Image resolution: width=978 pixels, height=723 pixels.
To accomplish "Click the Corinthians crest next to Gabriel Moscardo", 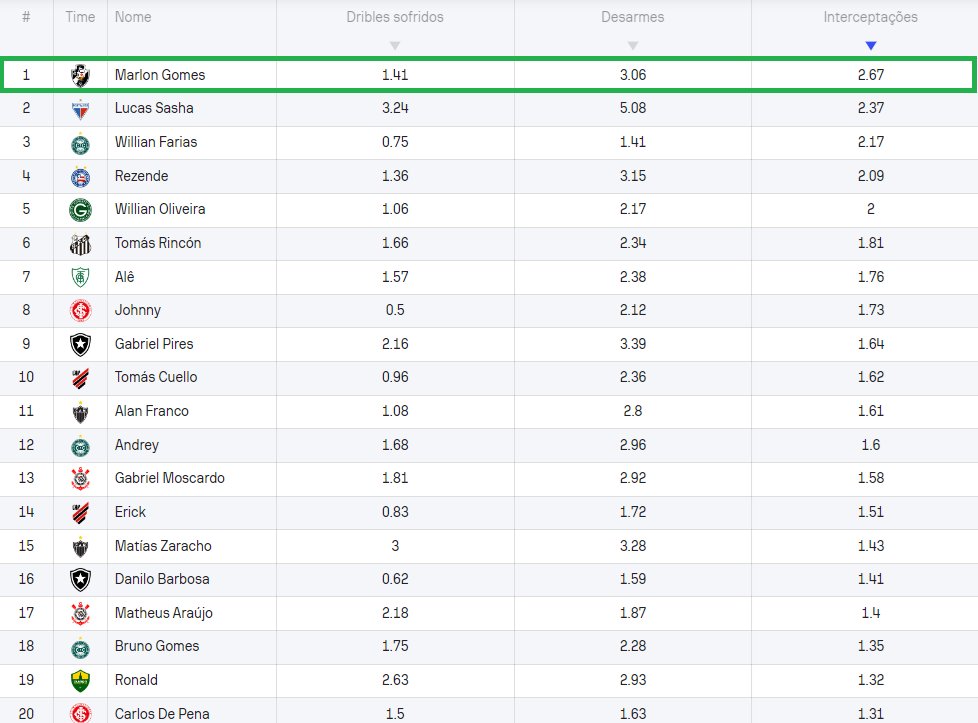I will point(80,479).
